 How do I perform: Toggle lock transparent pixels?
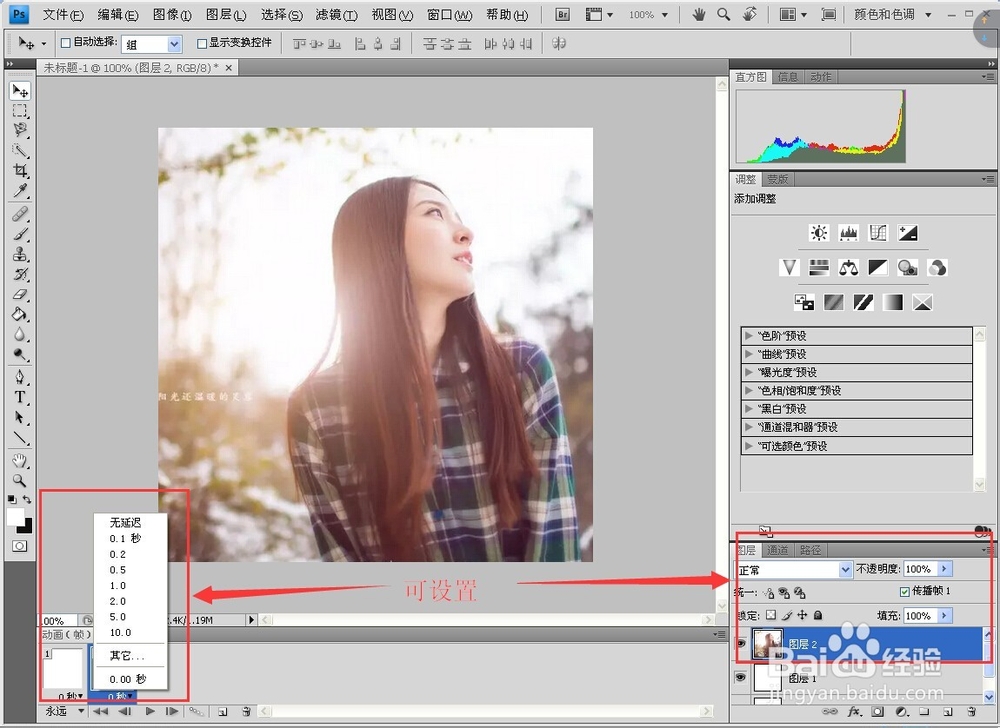(x=770, y=615)
